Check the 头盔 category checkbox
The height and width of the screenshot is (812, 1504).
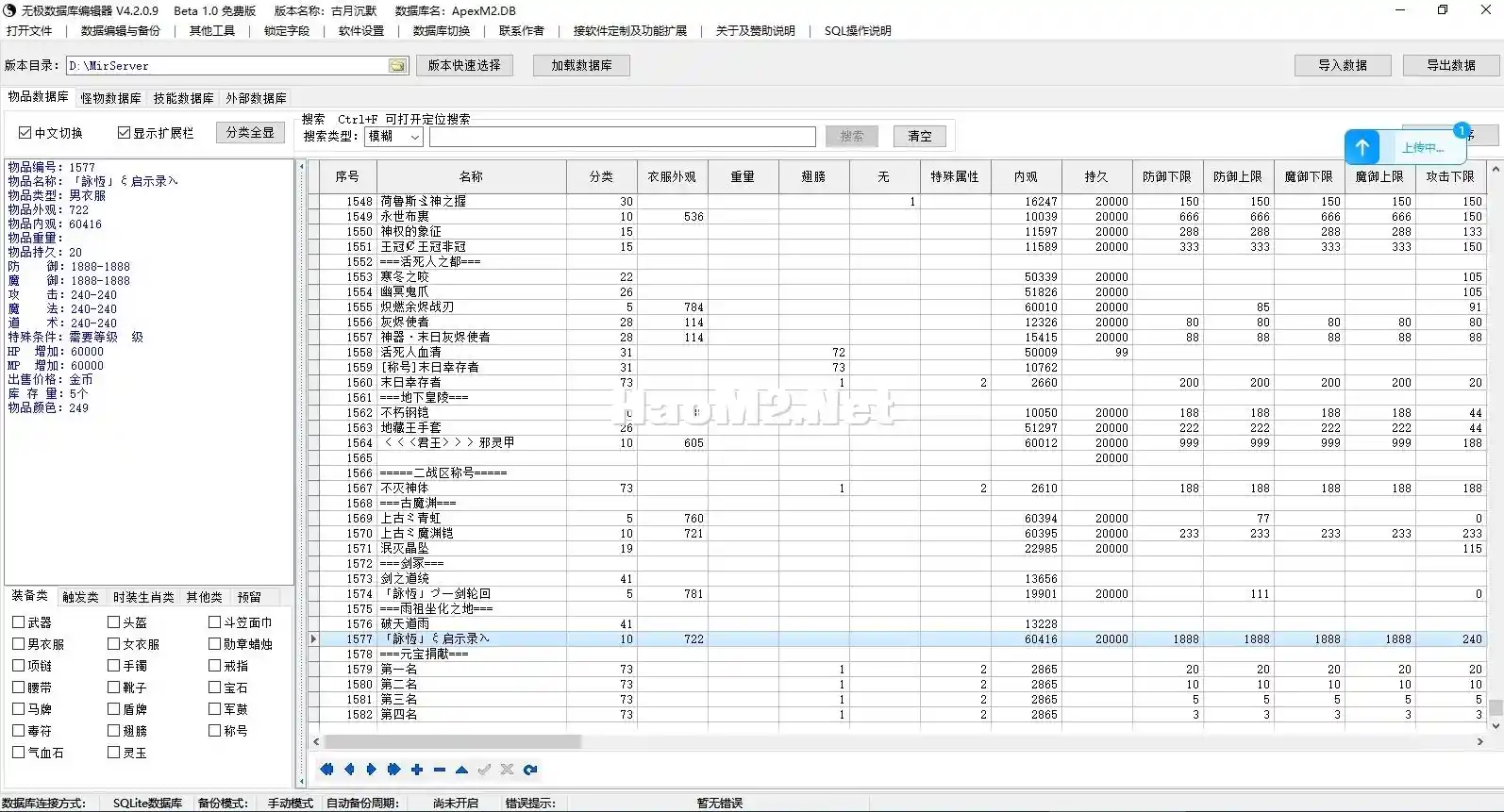[x=113, y=622]
